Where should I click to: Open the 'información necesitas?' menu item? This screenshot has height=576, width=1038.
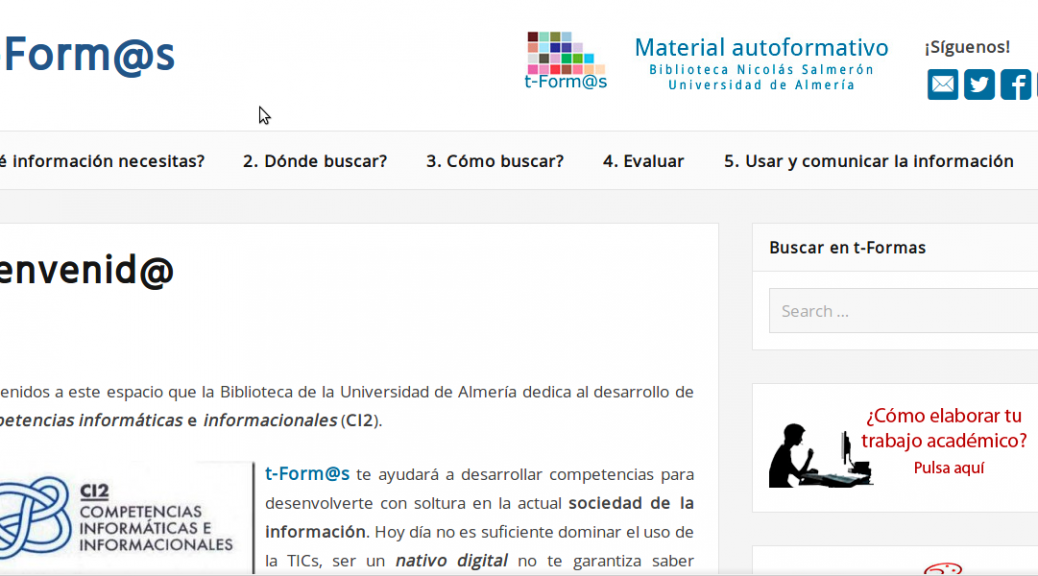pyautogui.click(x=102, y=161)
